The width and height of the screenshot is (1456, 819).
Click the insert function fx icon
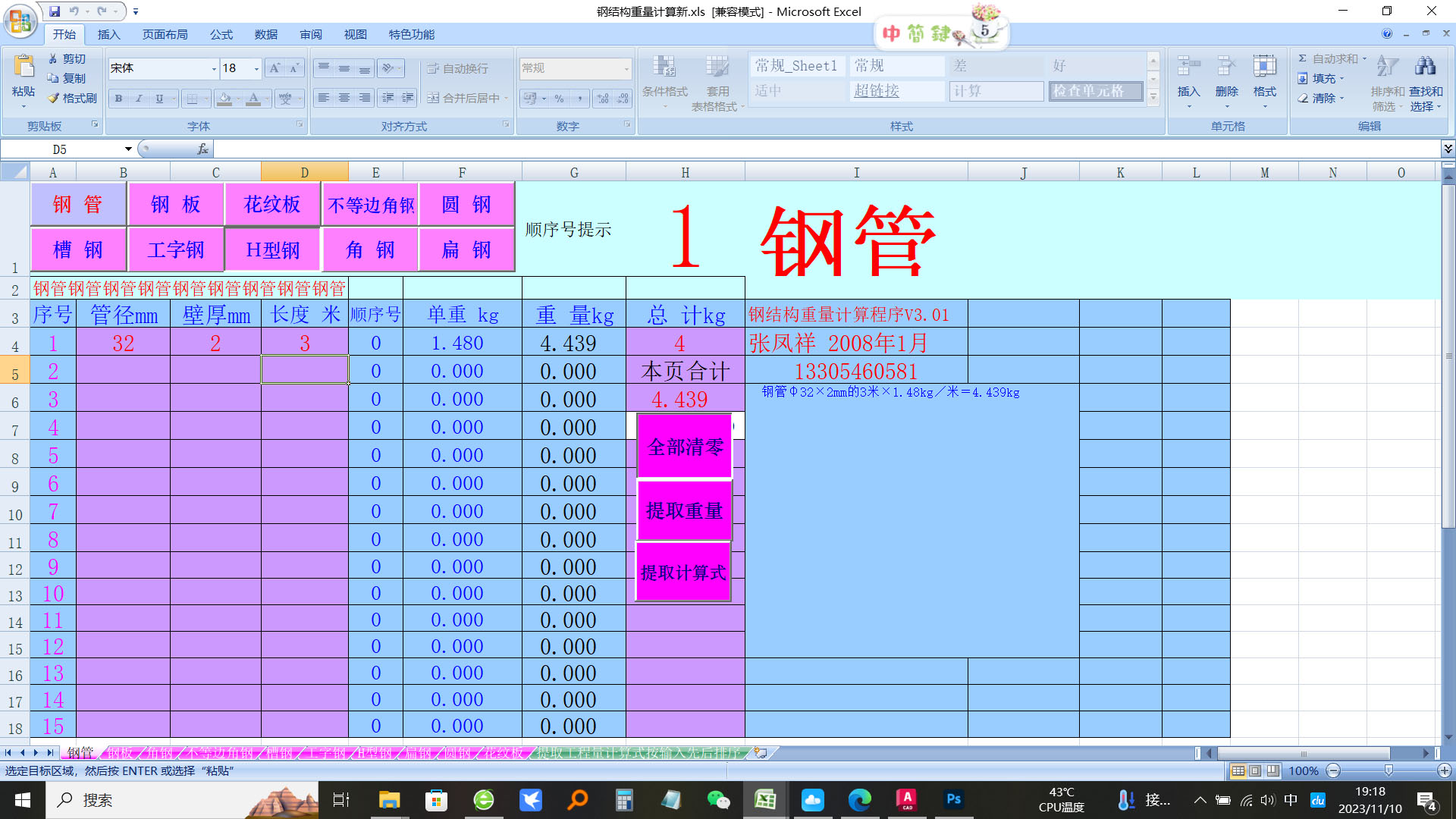(202, 149)
